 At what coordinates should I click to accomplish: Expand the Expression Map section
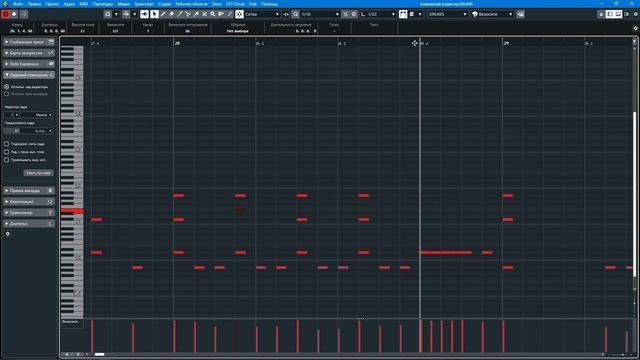29,53
